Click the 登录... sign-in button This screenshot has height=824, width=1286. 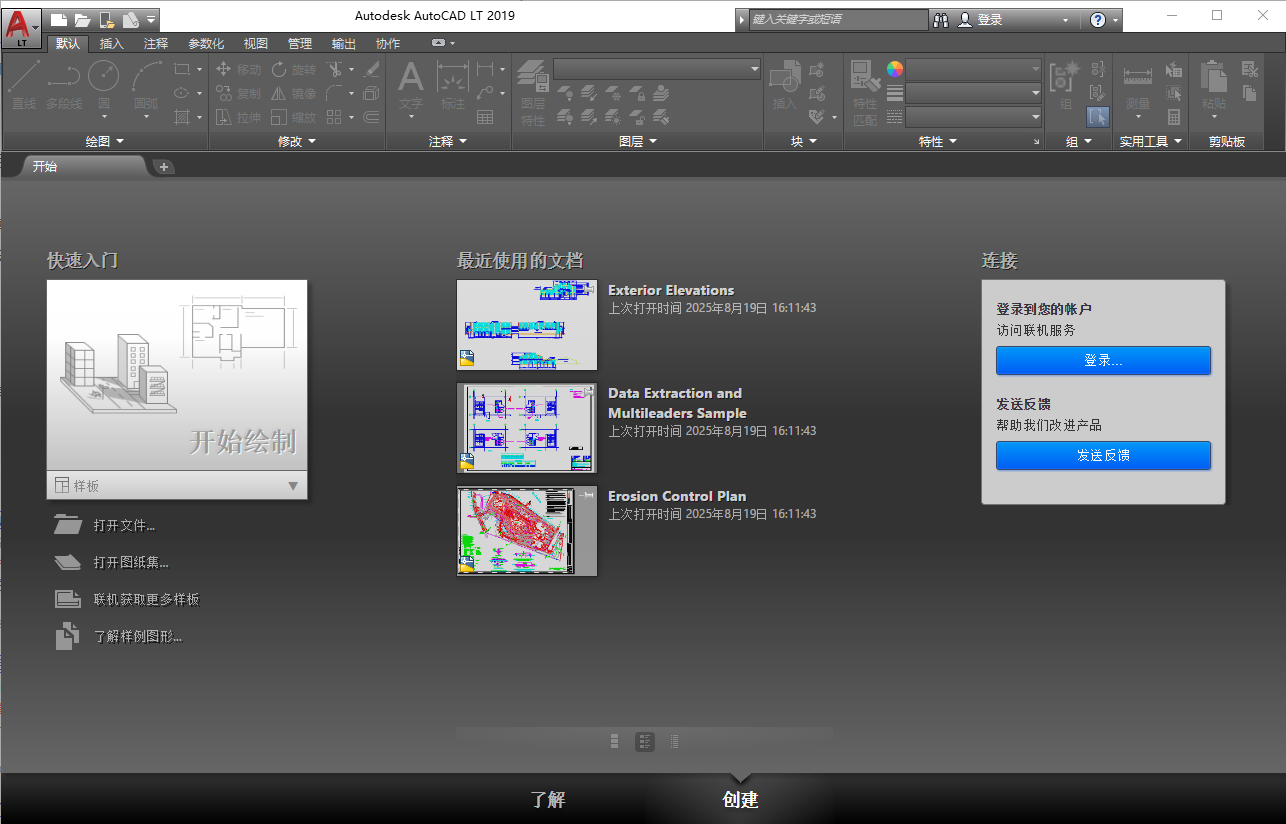tap(1103, 360)
